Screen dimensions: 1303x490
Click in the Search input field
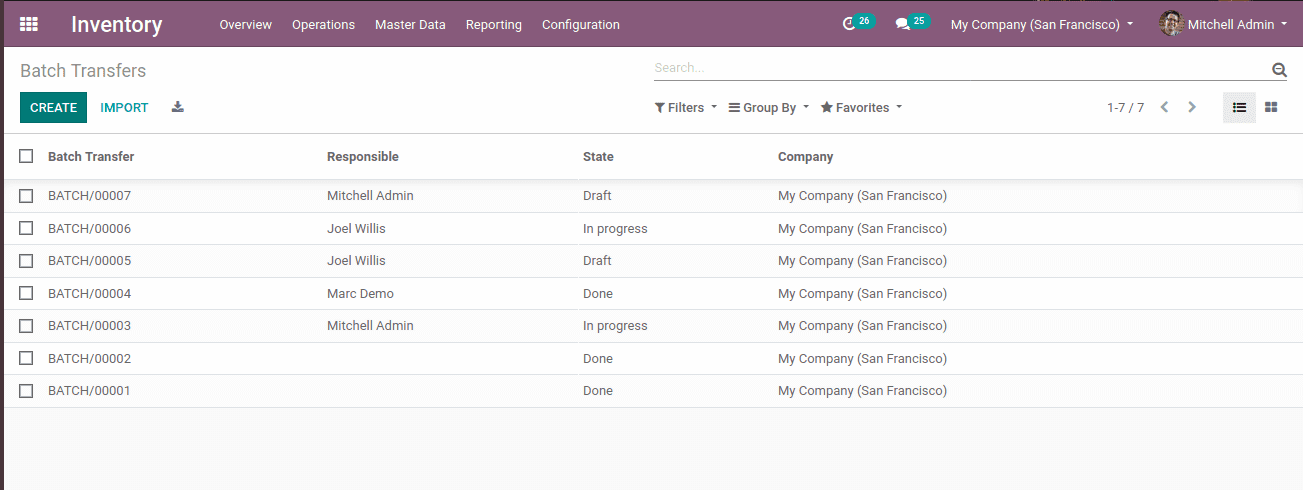coord(960,68)
